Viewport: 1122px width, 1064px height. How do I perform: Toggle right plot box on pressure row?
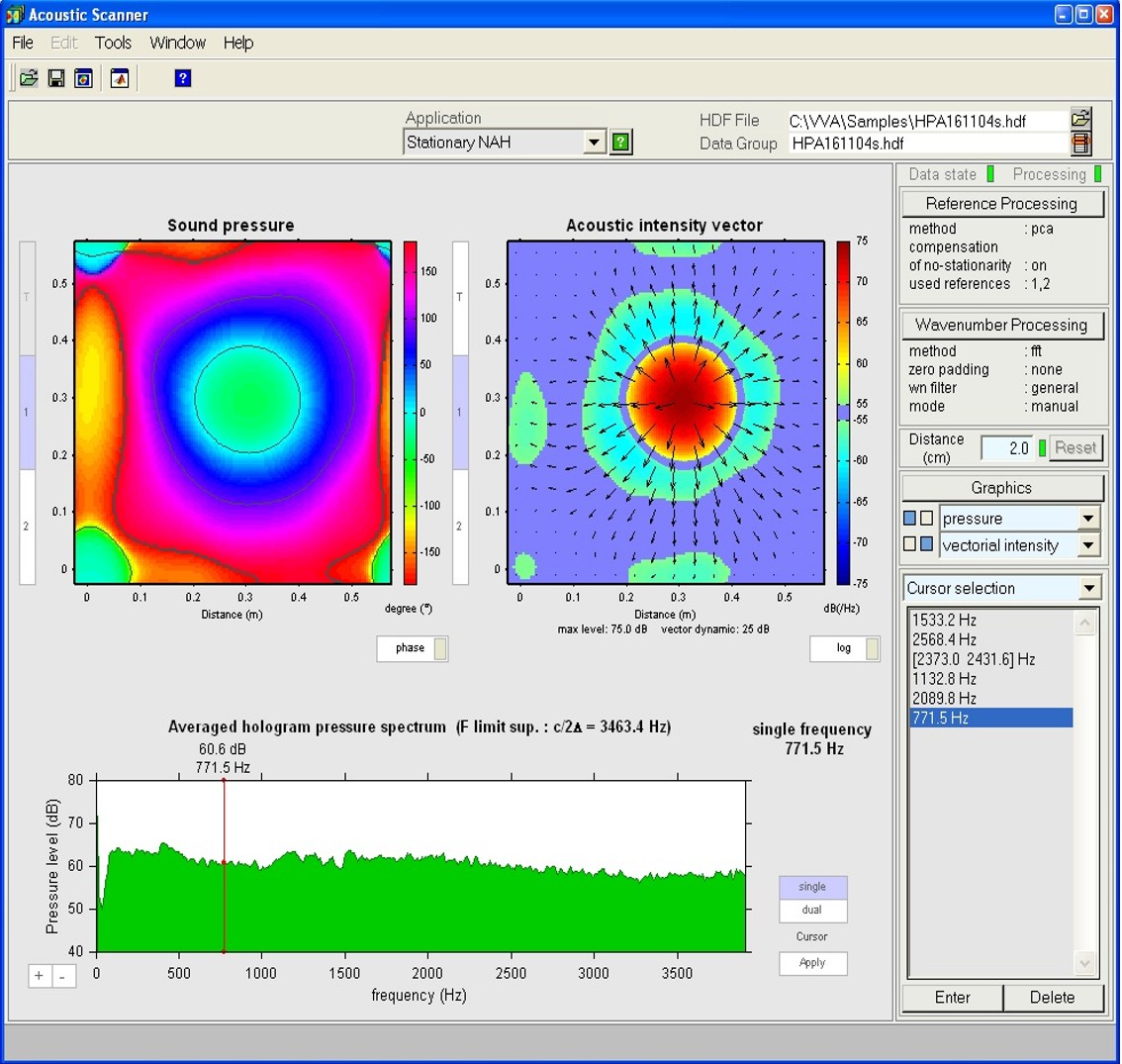tap(927, 518)
